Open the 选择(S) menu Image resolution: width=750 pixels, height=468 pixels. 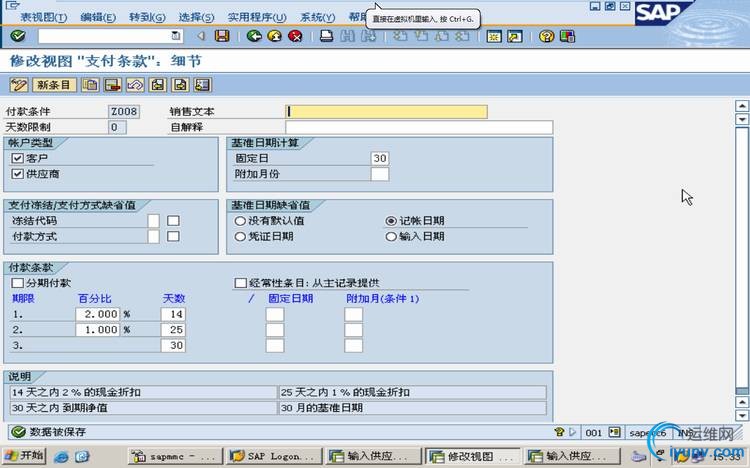(x=196, y=17)
